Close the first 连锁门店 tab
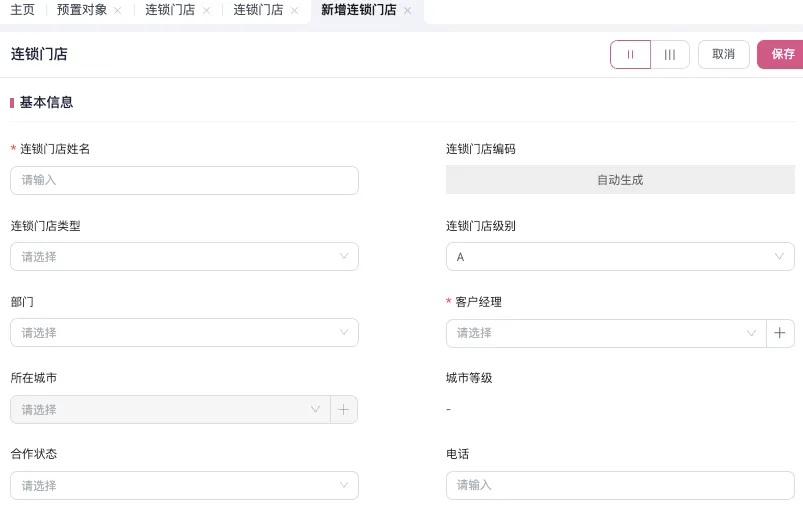 206,10
